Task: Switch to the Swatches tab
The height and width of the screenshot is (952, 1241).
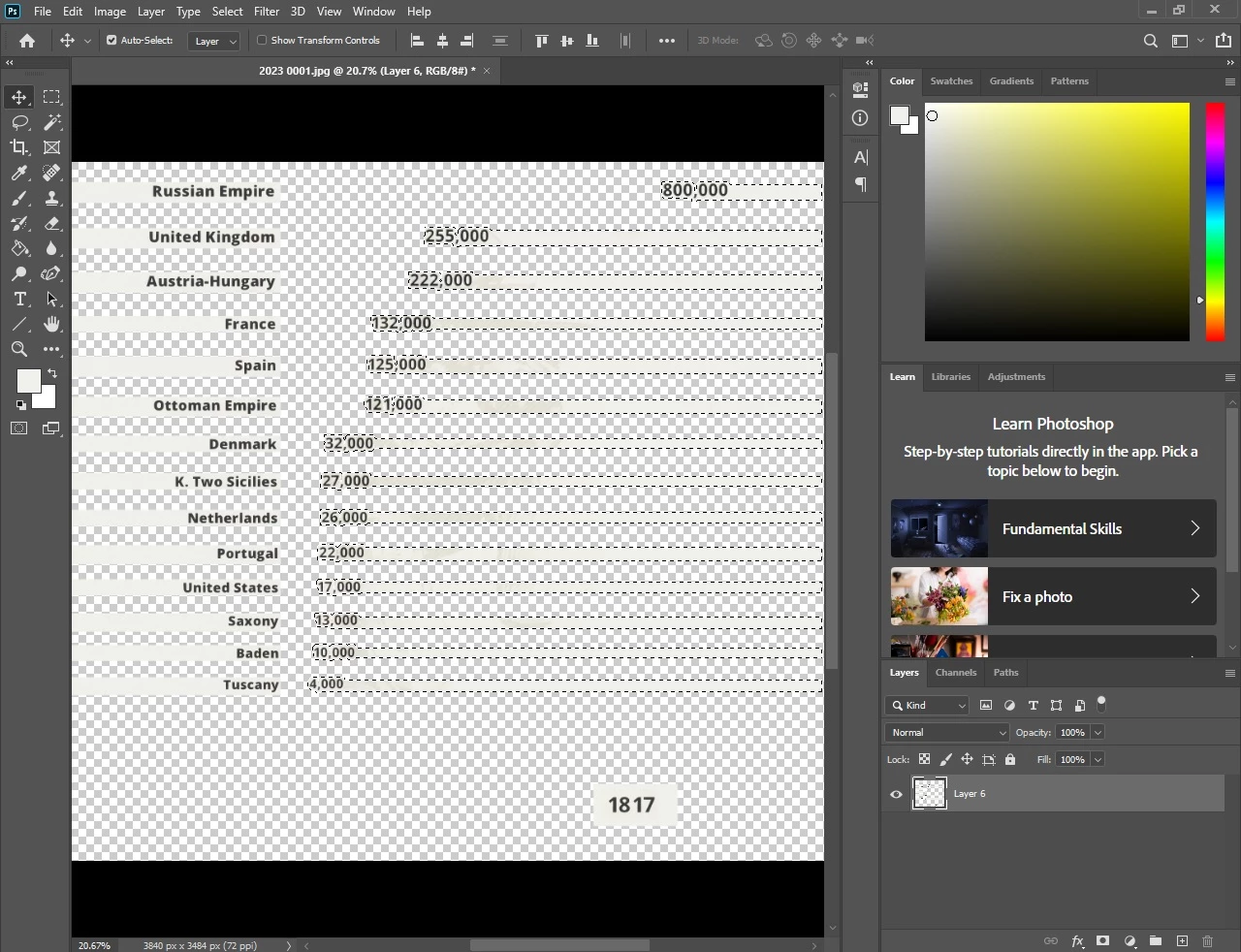Action: click(951, 81)
